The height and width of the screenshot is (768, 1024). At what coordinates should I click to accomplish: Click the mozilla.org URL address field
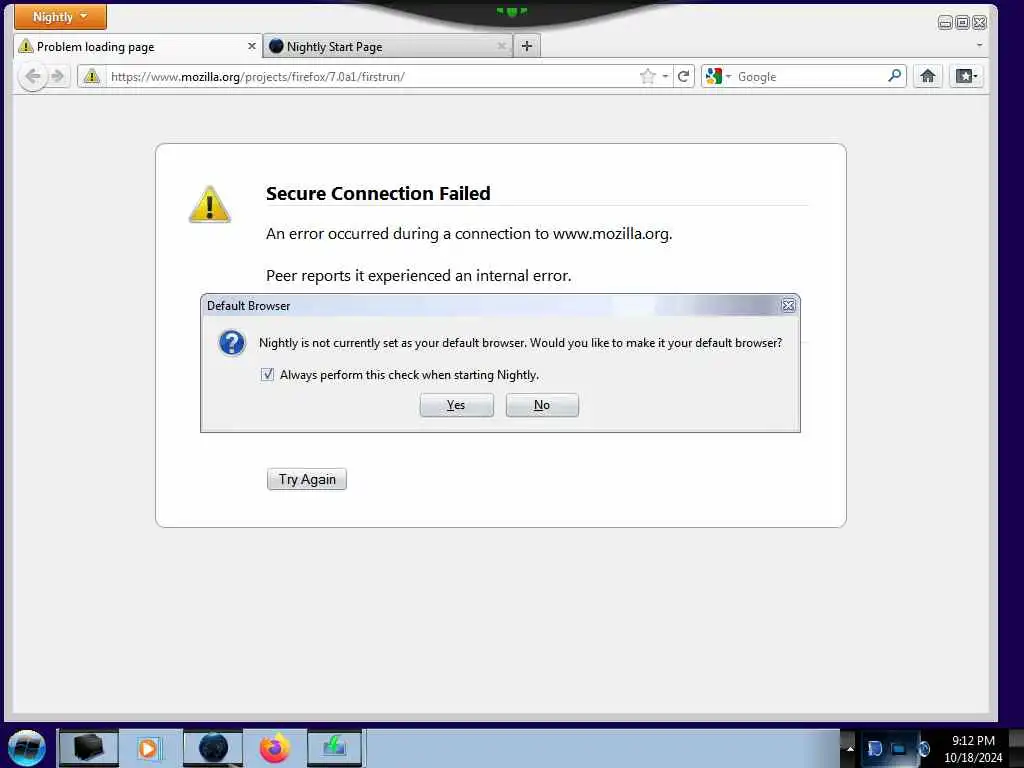pos(371,76)
